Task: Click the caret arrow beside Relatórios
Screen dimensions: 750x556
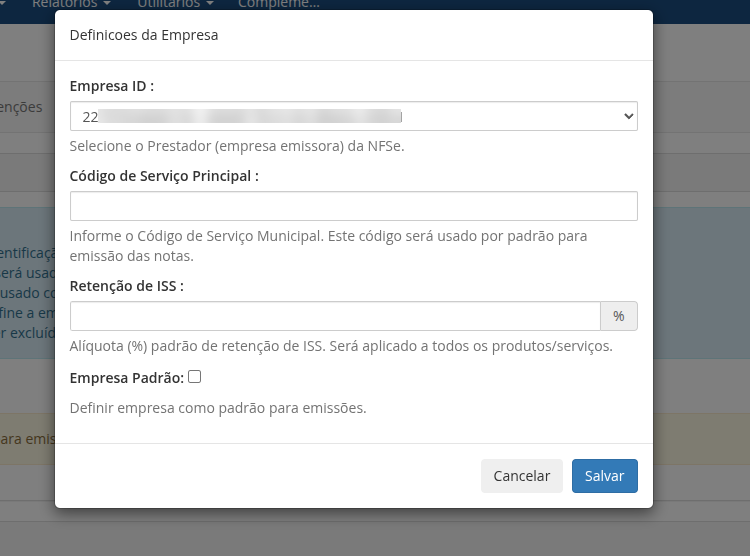Action: 107,3
